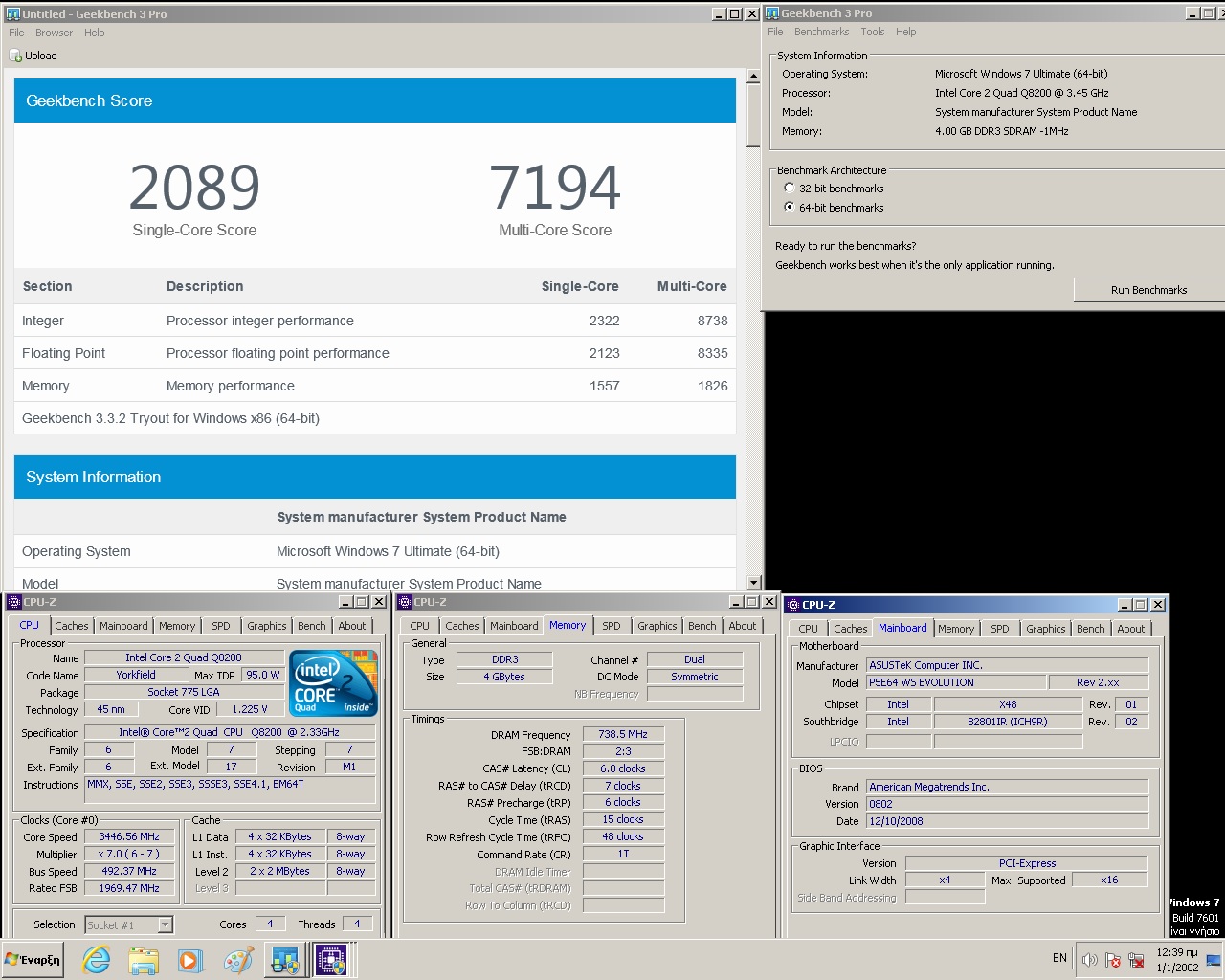The height and width of the screenshot is (980, 1225).
Task: Open the Benchmarks menu
Action: [821, 32]
